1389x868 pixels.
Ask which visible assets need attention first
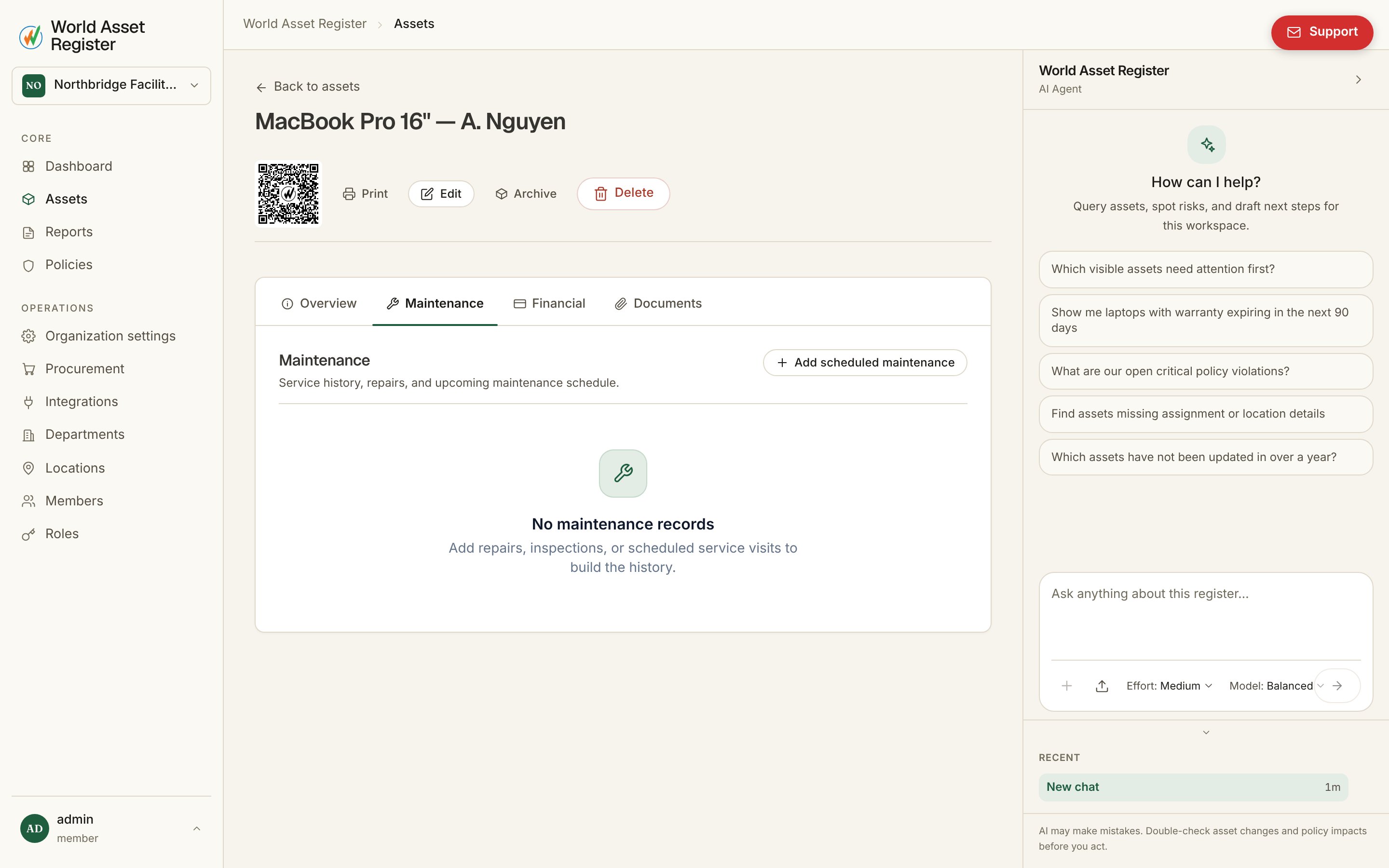(1206, 269)
